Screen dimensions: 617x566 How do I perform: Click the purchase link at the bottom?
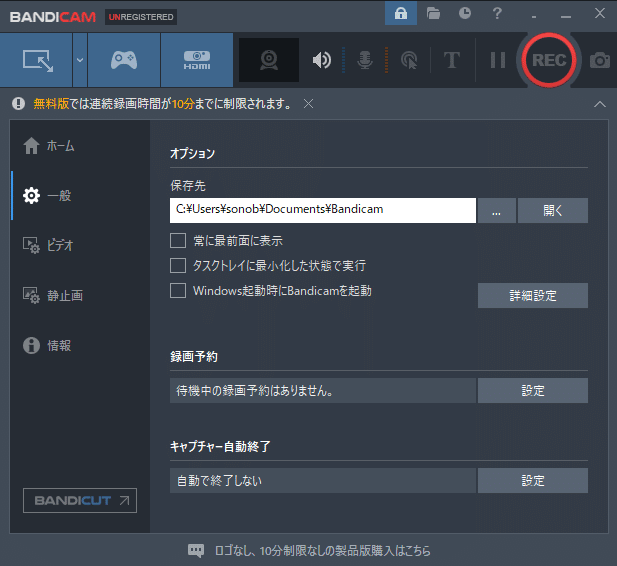(322, 550)
